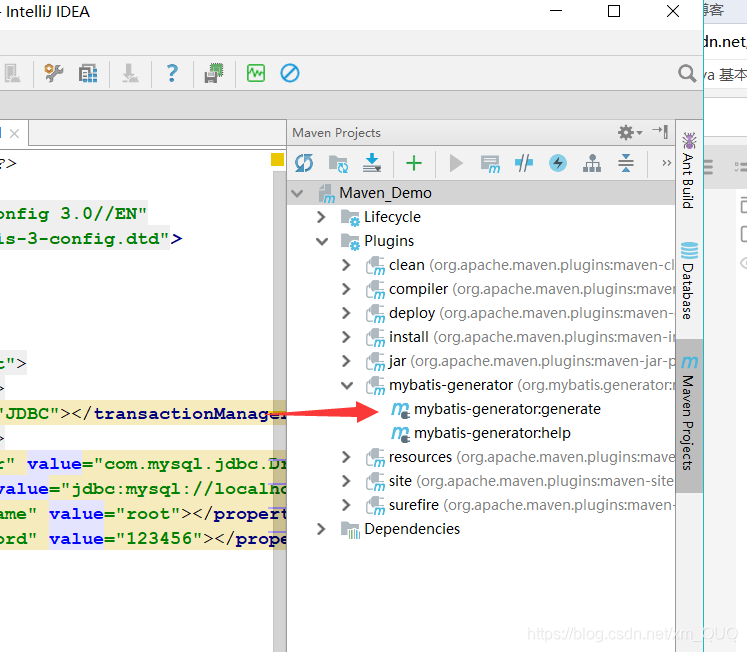Expand the deploy plugin node
This screenshot has height=652, width=747.
[x=346, y=313]
